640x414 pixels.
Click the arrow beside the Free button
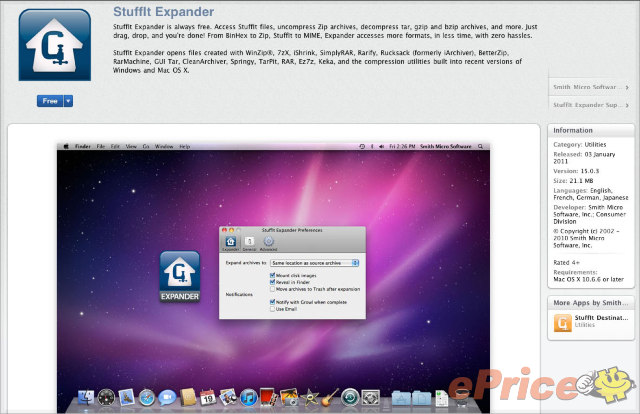pos(68,101)
